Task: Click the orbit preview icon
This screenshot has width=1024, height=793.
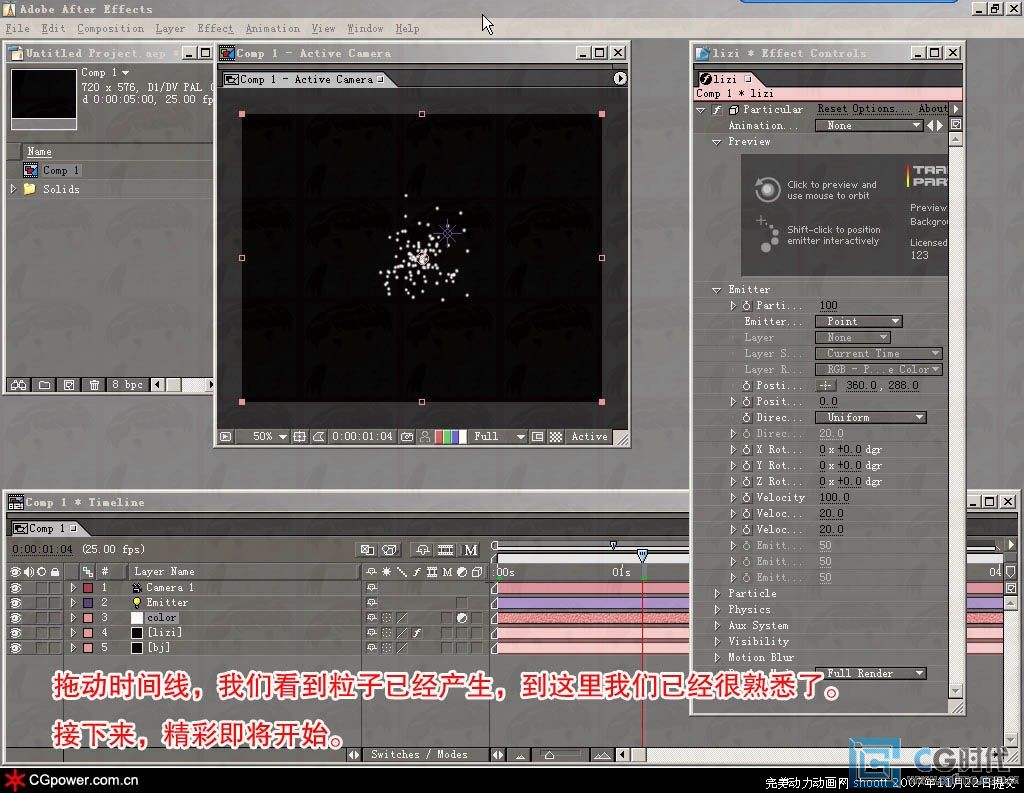Action: 767,189
